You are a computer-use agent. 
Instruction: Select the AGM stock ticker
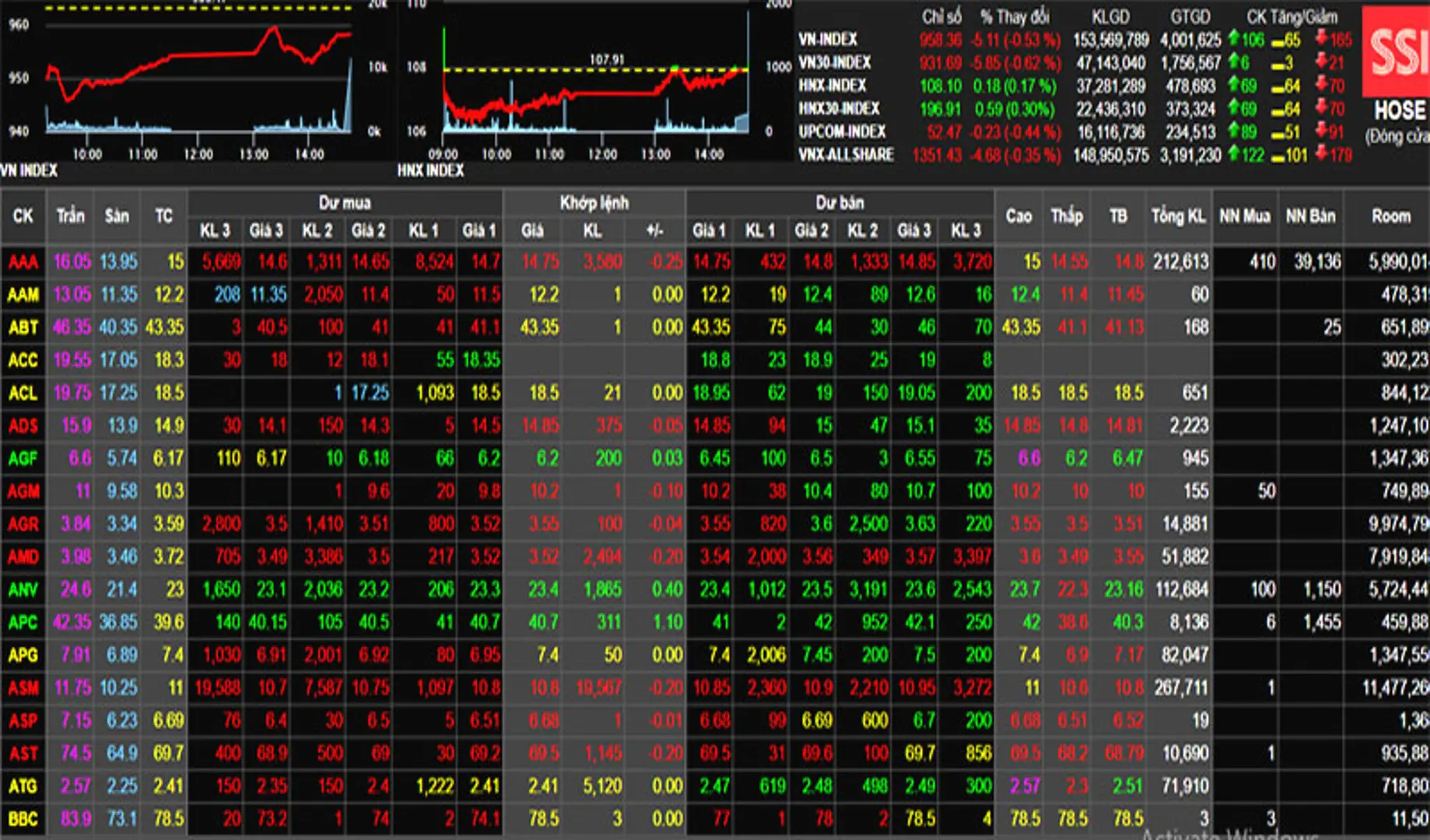click(x=23, y=491)
